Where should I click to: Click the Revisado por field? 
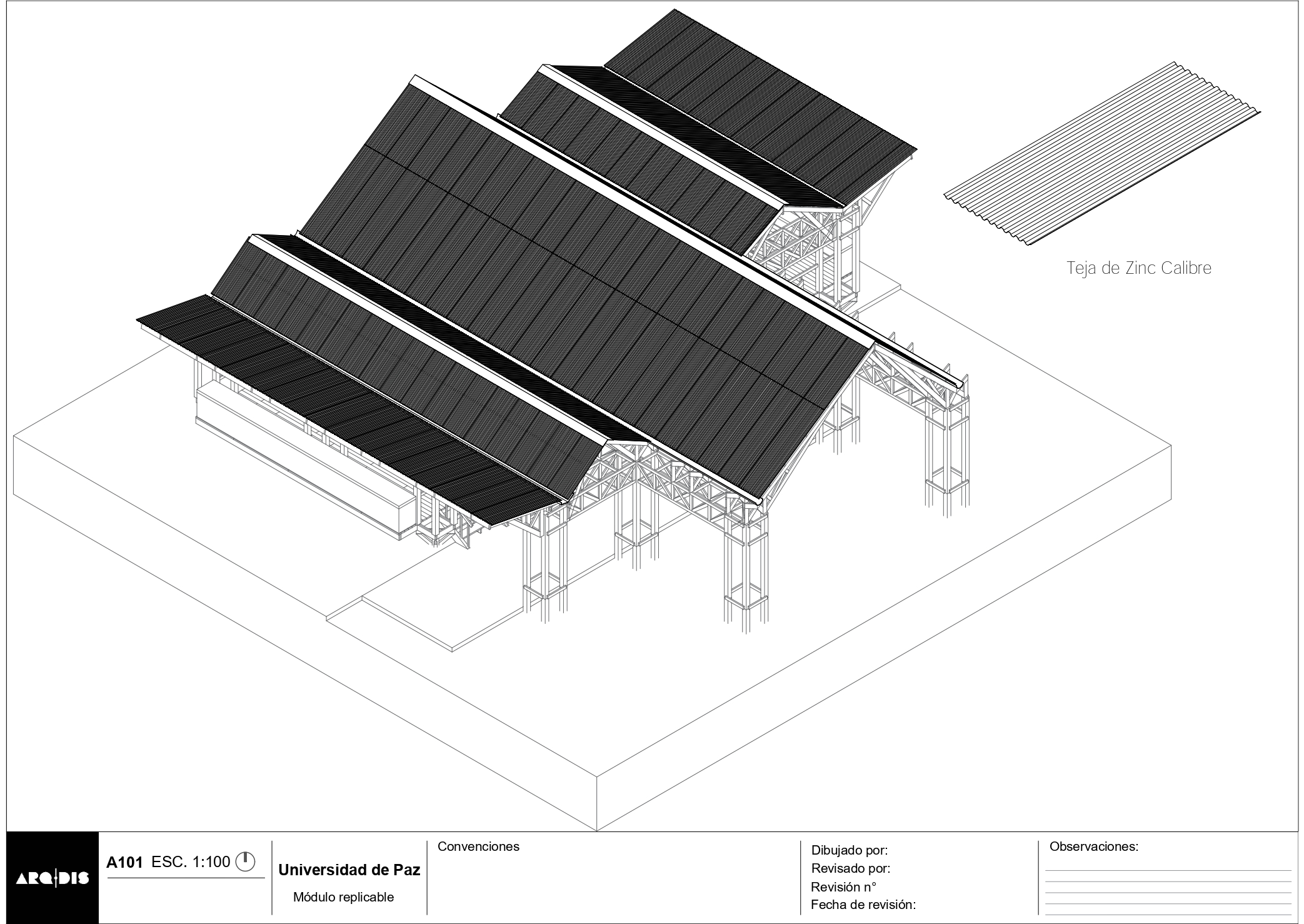point(850,868)
